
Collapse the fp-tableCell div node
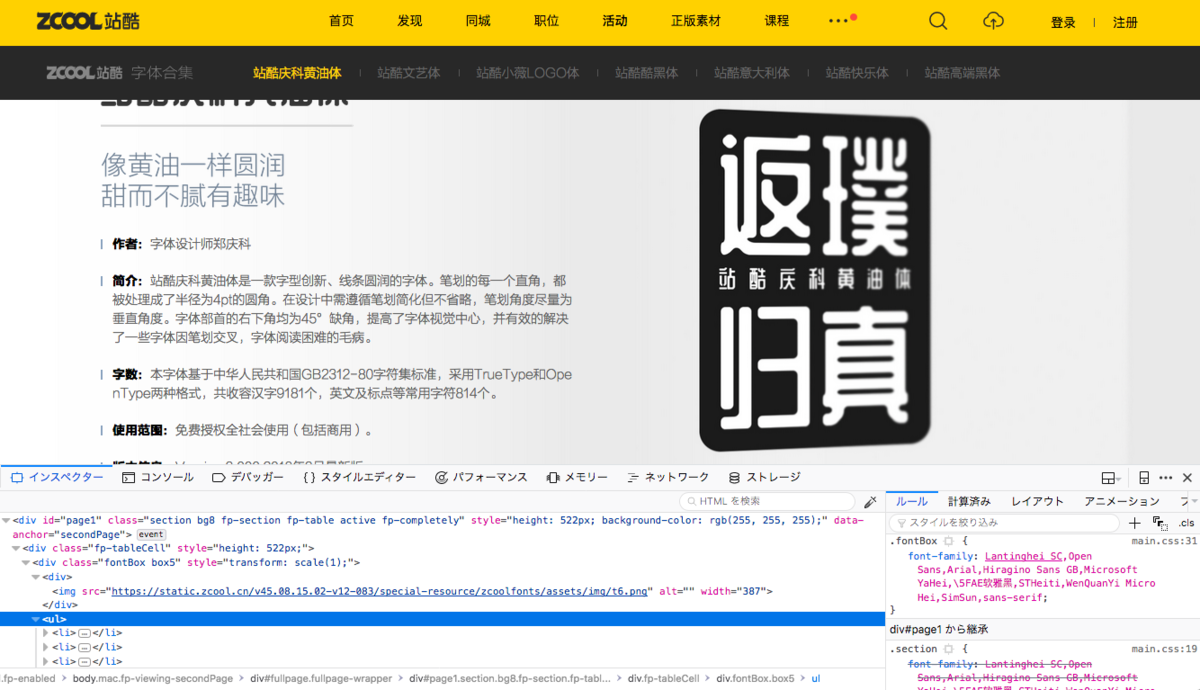16,548
